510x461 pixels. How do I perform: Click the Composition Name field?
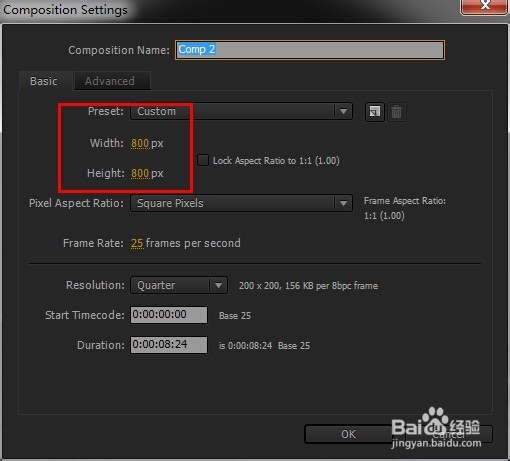310,50
